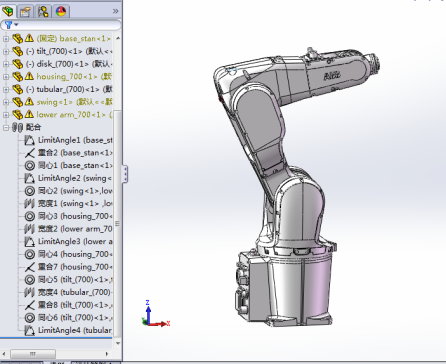Click the tree scroll-up arrow
This screenshot has width=446, height=364.
pyautogui.click(x=118, y=38)
